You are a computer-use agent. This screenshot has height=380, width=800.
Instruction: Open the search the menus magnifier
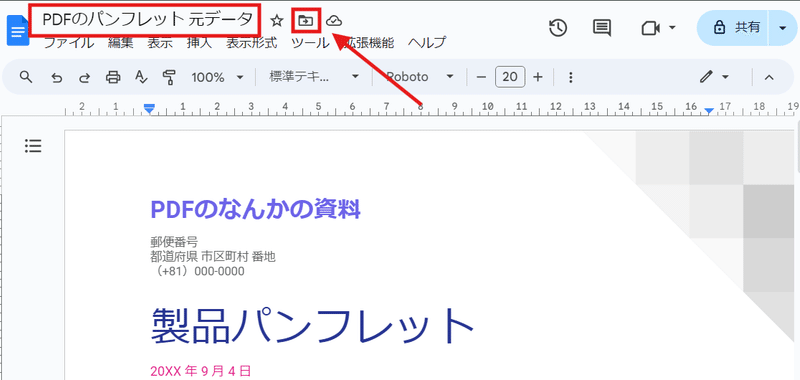(26, 77)
